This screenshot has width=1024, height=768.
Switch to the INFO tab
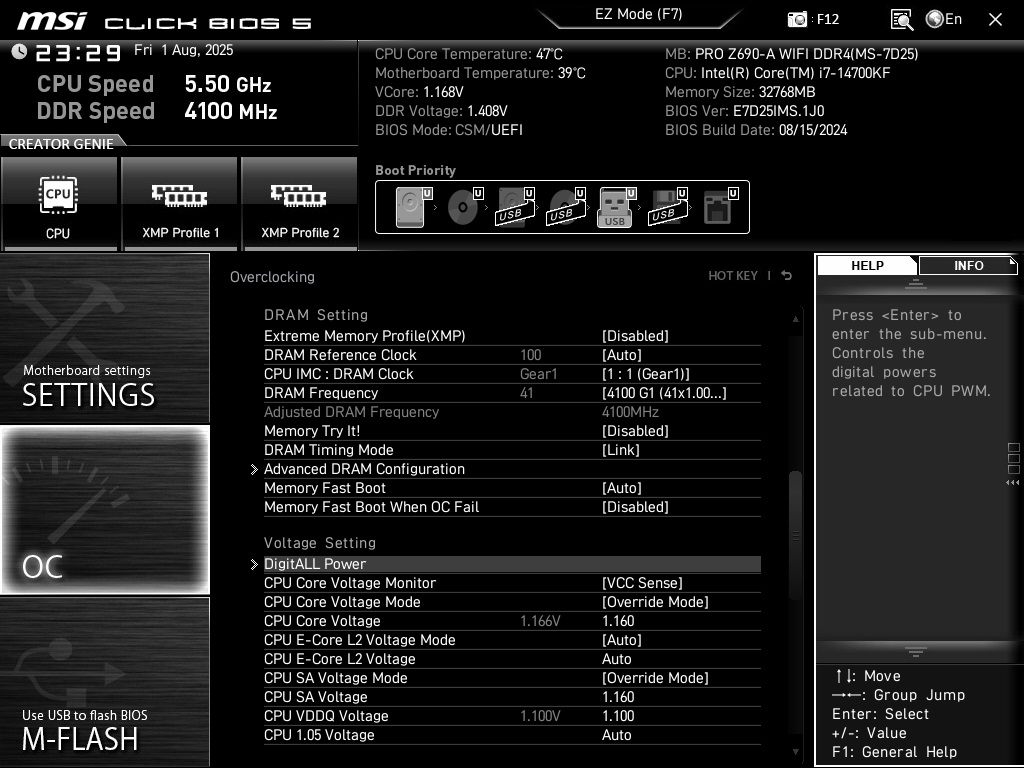(968, 265)
